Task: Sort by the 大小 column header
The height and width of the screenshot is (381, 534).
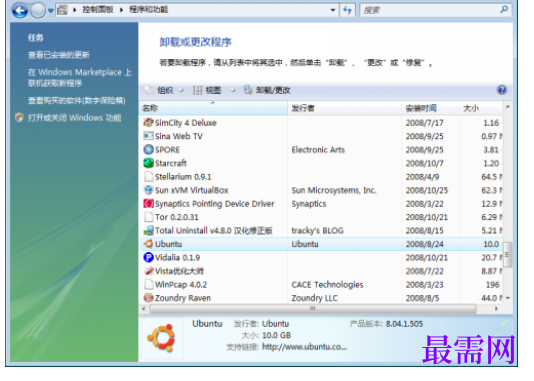Action: [x=481, y=108]
